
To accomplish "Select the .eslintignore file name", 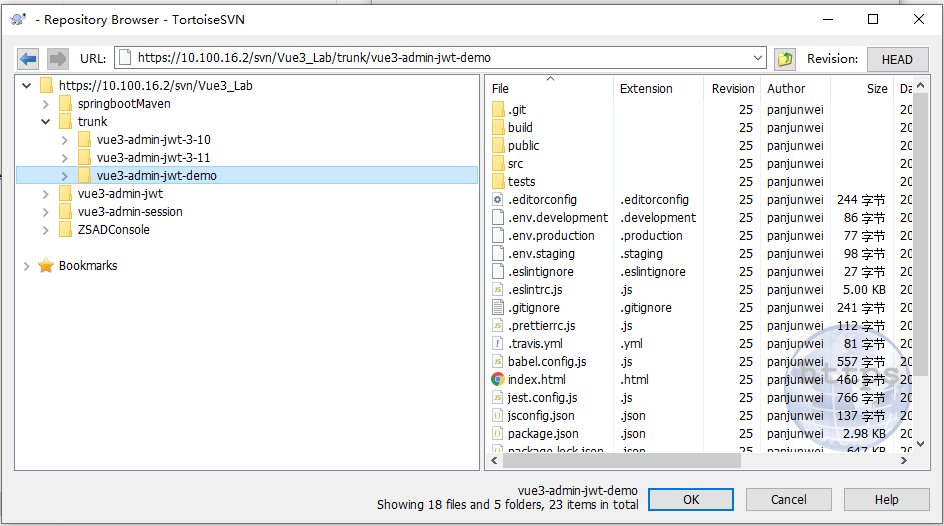I will coord(540,271).
